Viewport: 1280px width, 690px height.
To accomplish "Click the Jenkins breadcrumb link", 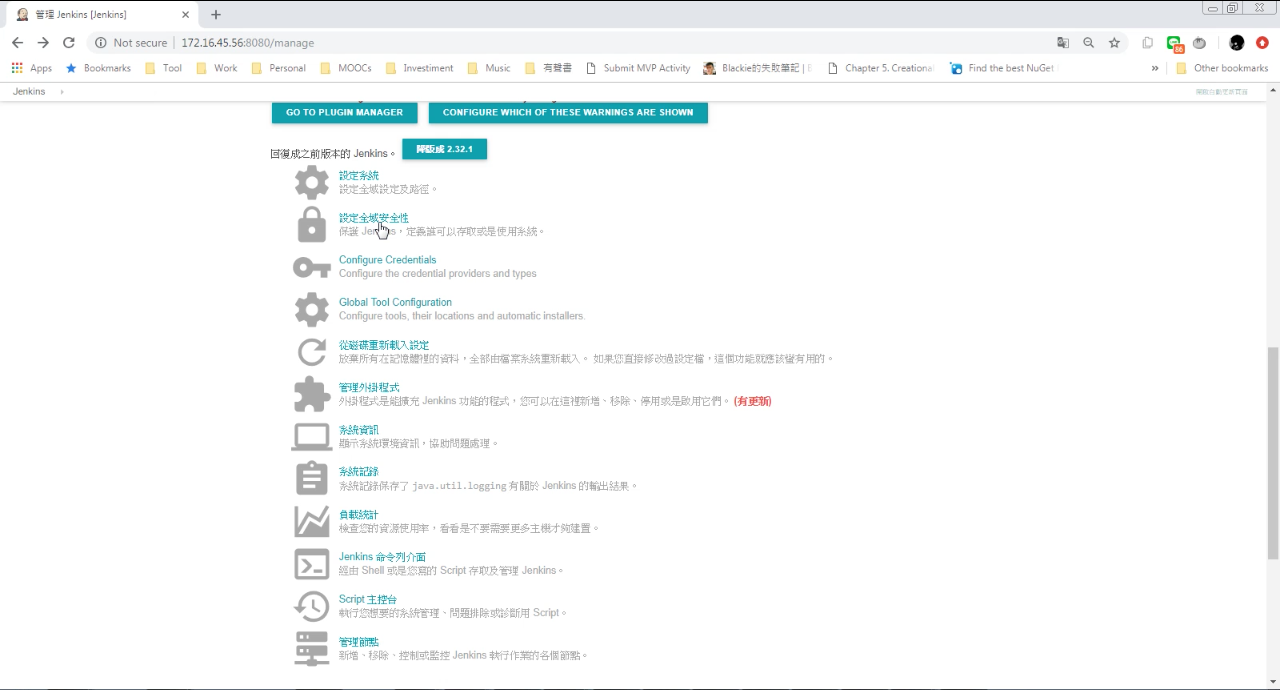I will point(29,91).
